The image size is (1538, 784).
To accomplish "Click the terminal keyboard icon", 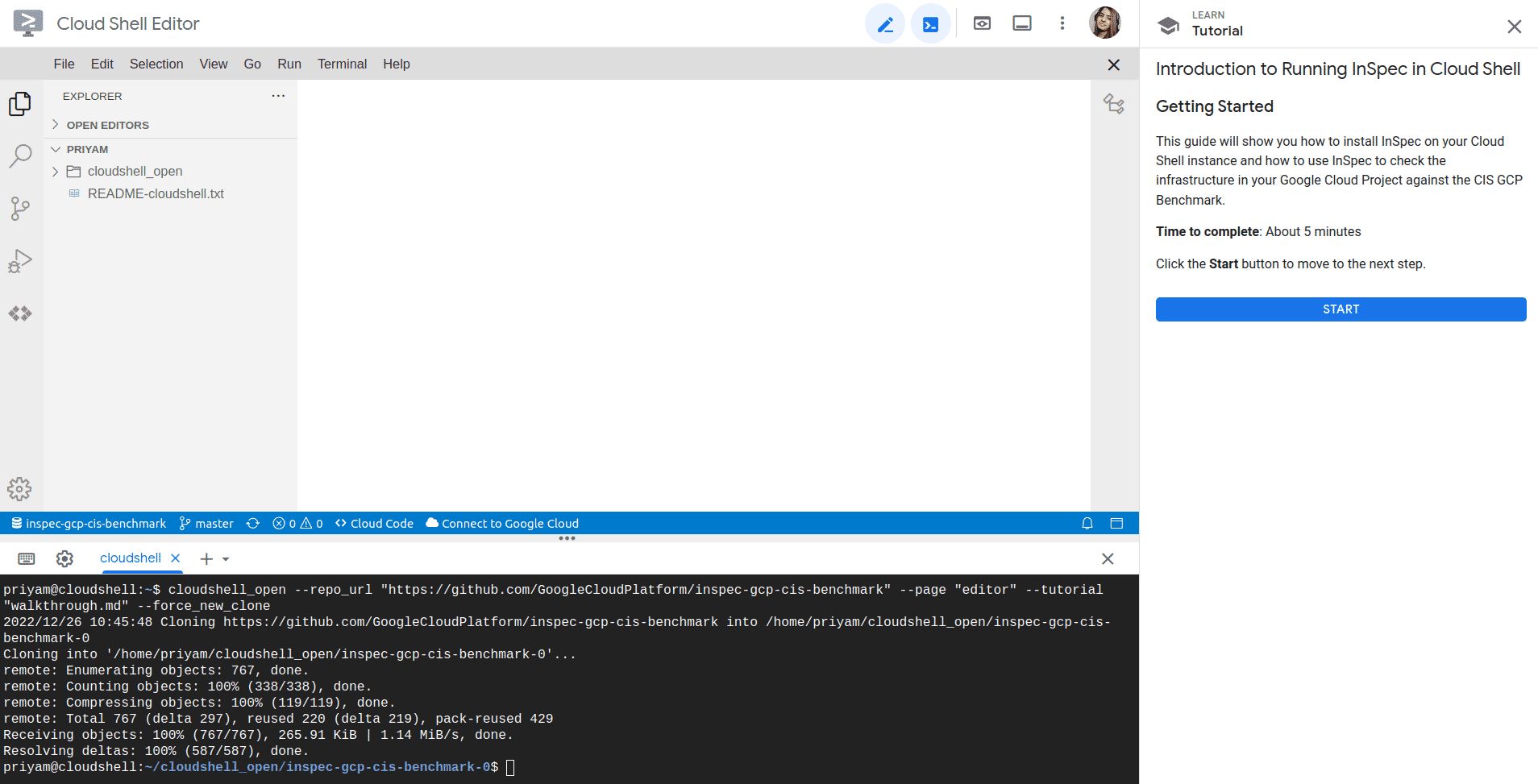I will (x=27, y=558).
